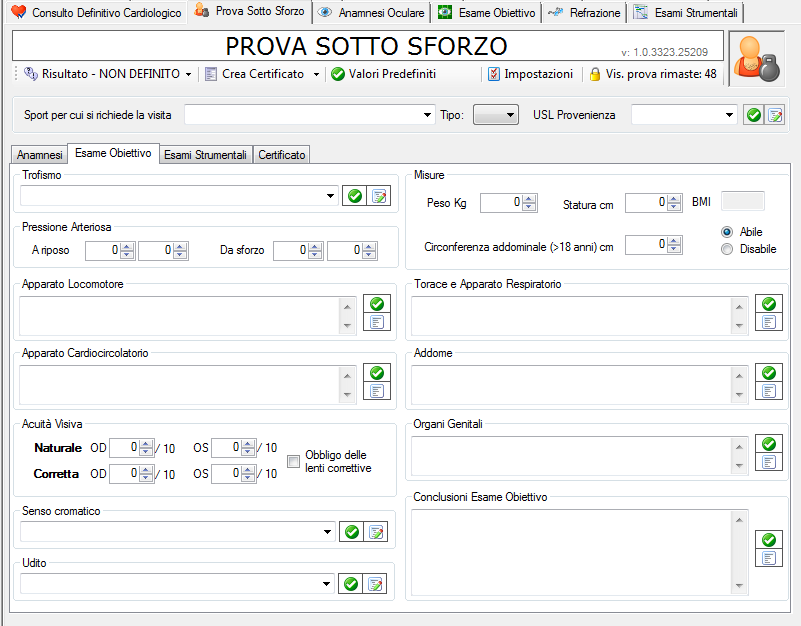Select the Abile radio button
The height and width of the screenshot is (626, 801).
[727, 231]
